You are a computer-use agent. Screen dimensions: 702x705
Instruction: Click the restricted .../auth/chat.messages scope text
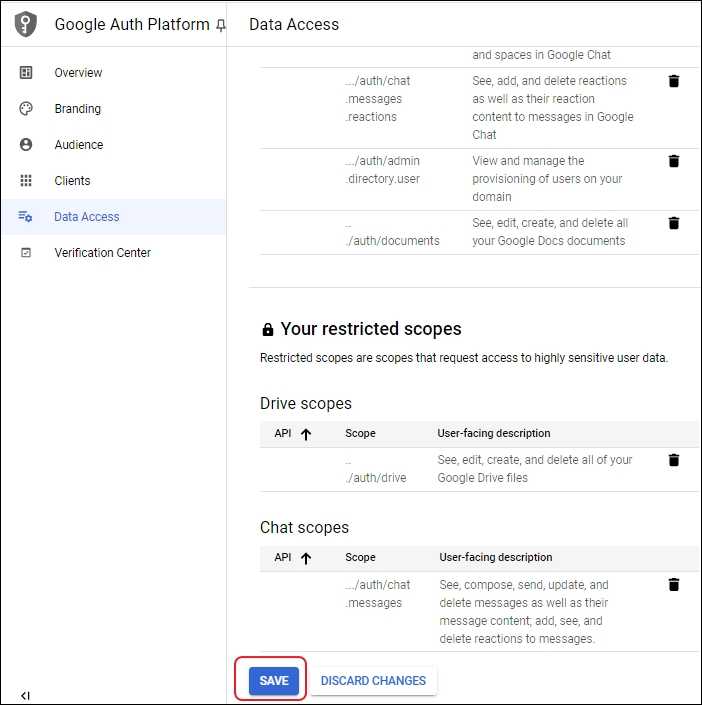pyautogui.click(x=378, y=594)
